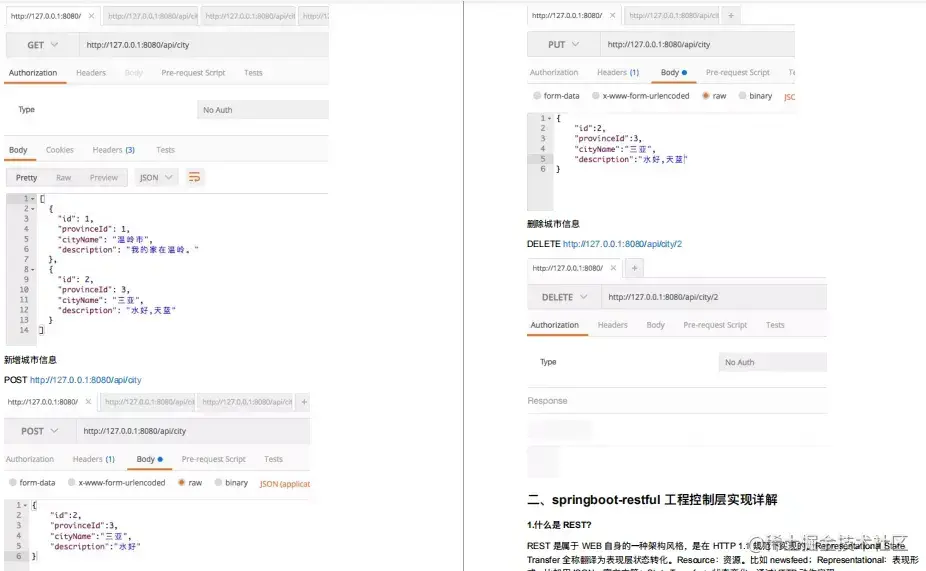Image resolution: width=926 pixels, height=571 pixels.
Task: Open Headers tab in DELETE panel
Action: (612, 325)
